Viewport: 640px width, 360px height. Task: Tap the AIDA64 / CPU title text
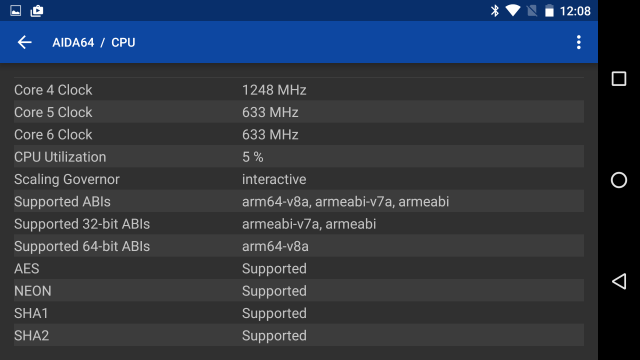click(x=93, y=42)
